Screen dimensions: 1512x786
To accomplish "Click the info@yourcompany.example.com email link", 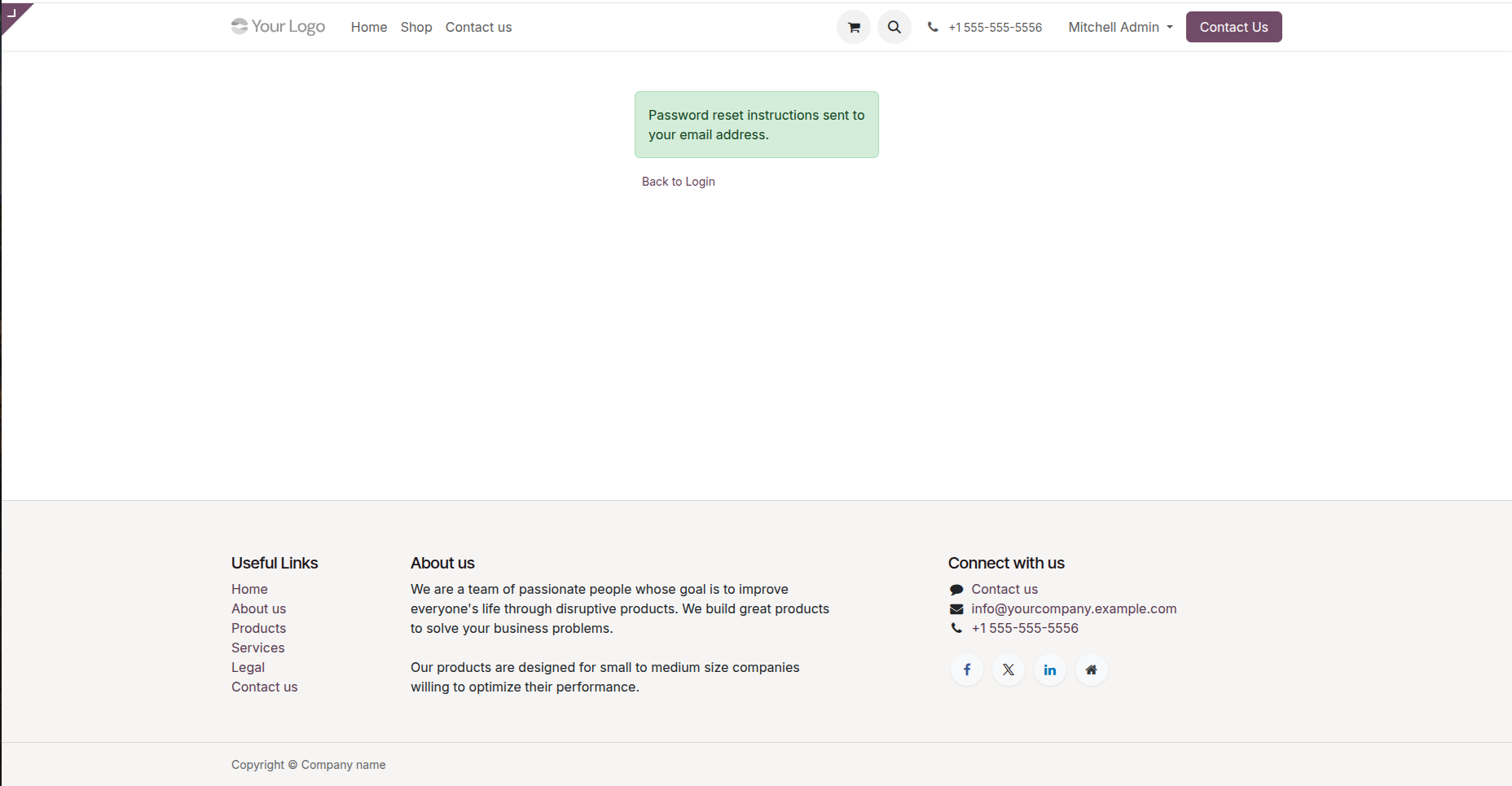I will [x=1074, y=608].
